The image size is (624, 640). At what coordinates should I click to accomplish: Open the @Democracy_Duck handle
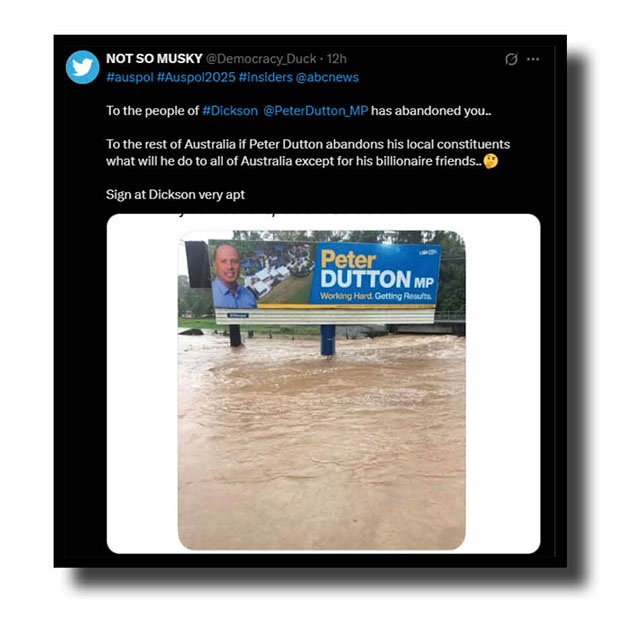coord(261,59)
